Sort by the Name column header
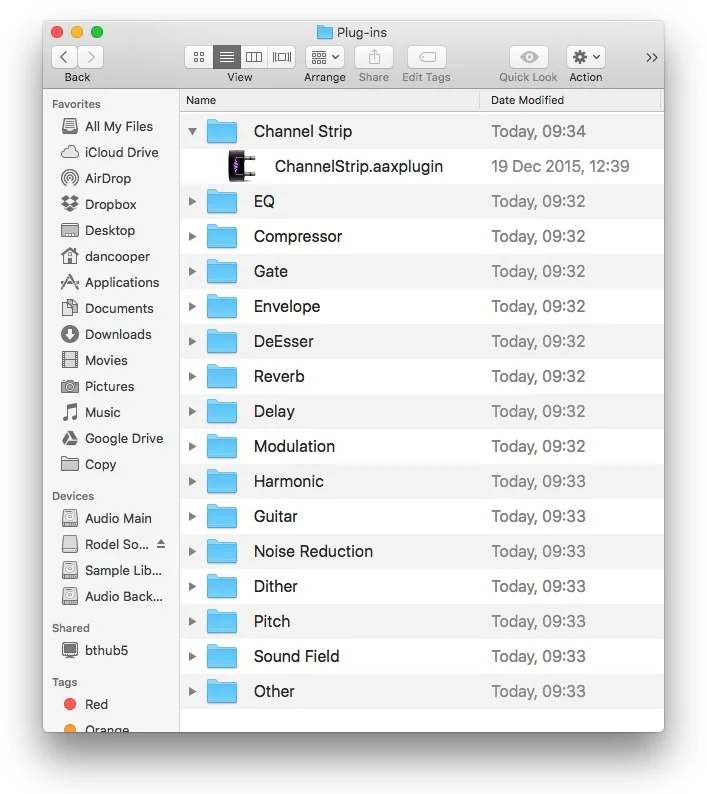 click(x=329, y=100)
